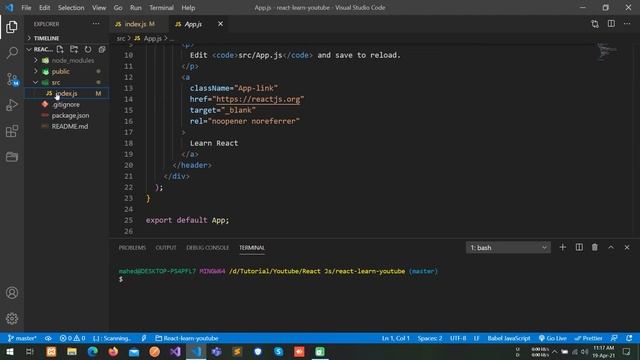
Task: Switch to the PROBLEMS panel tab
Action: (x=132, y=248)
